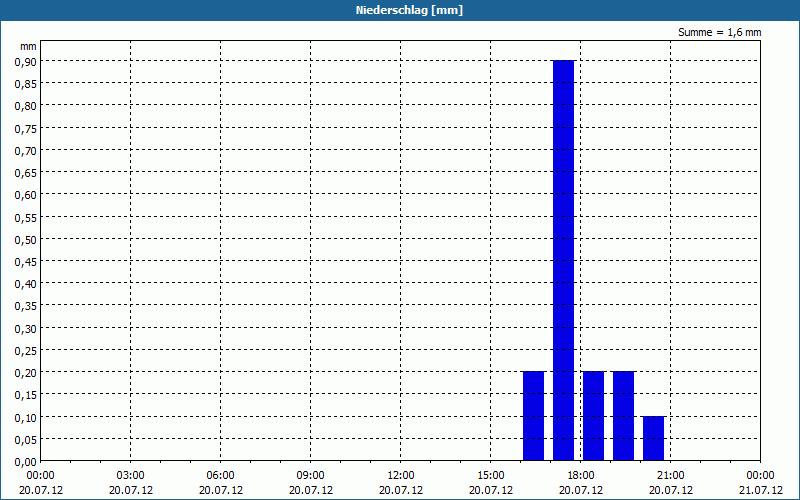Click the "21.07.12" date label at axis end
Viewport: 800px width, 500px height.
[760, 491]
